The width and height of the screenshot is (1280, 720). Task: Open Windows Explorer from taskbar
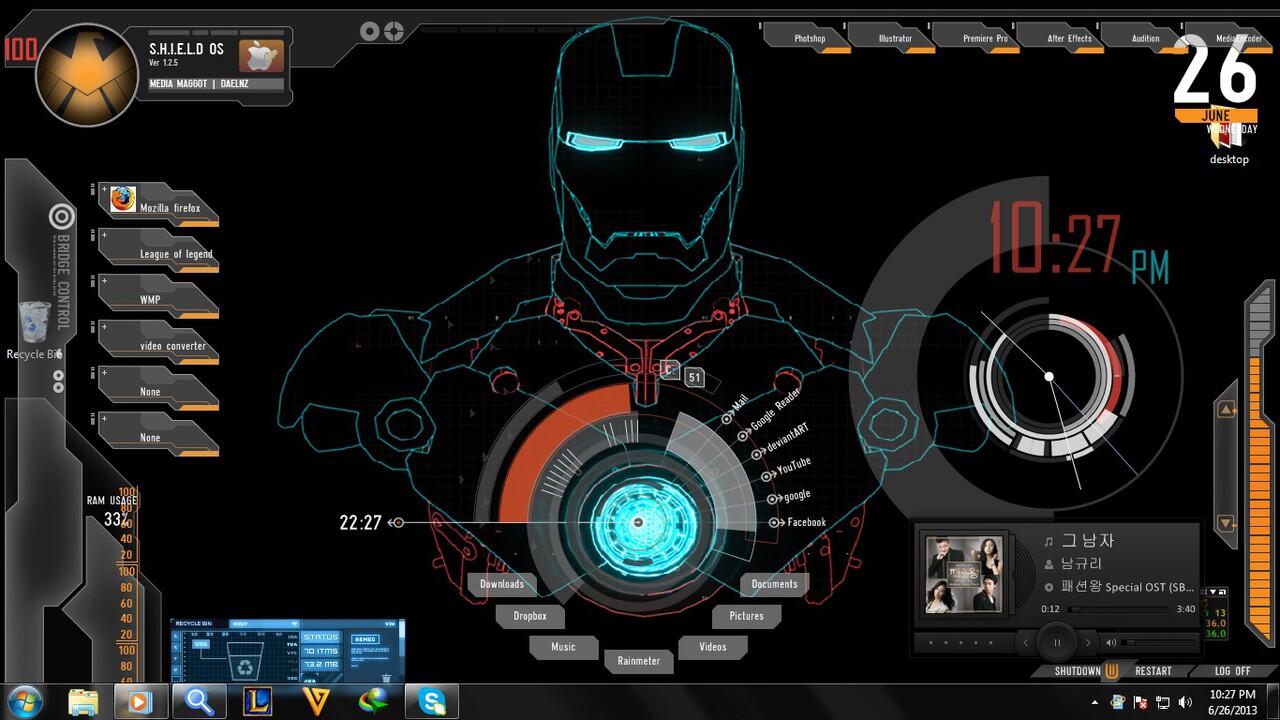[84, 702]
